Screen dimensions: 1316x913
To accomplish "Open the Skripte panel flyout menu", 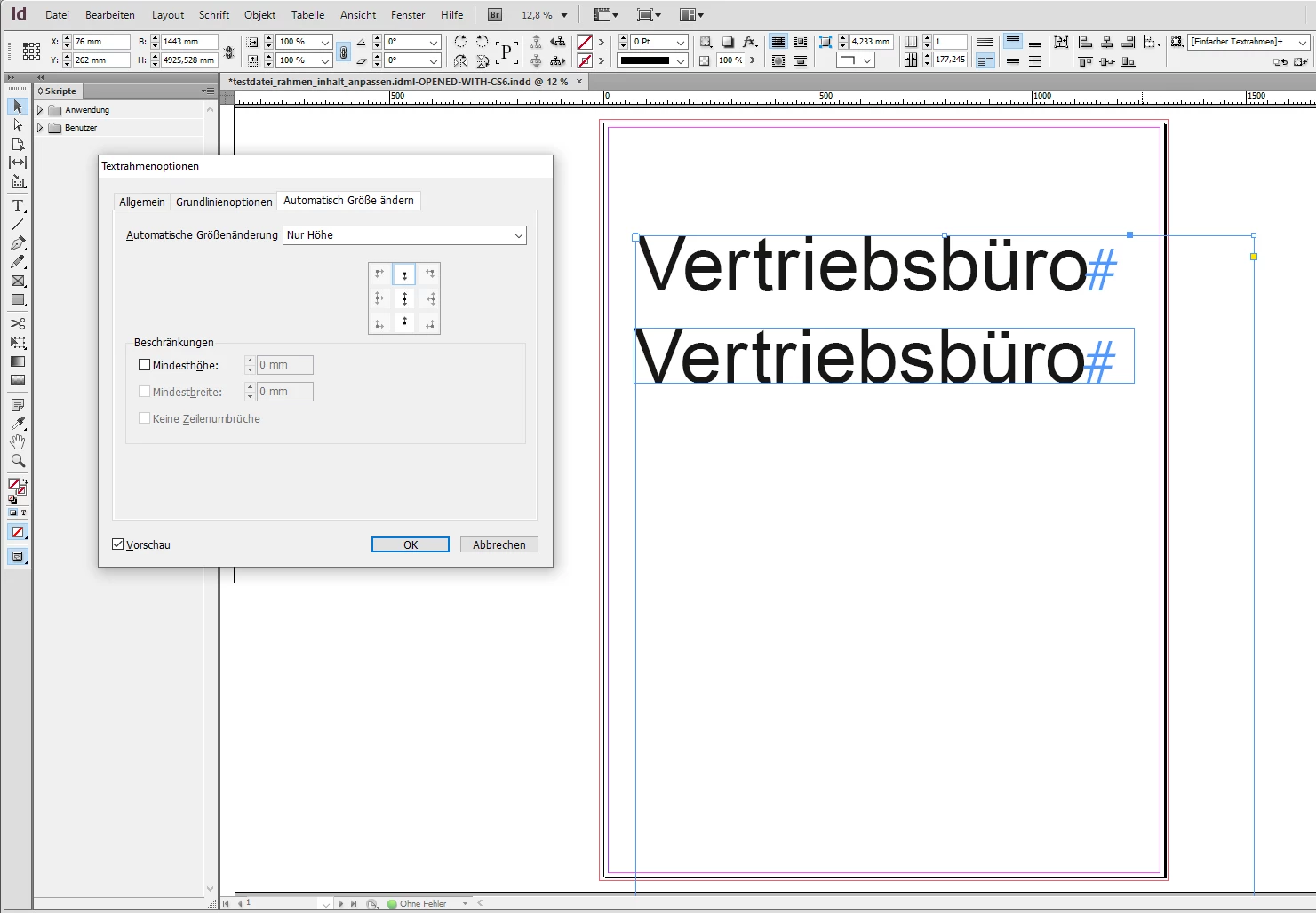I will coord(208,91).
